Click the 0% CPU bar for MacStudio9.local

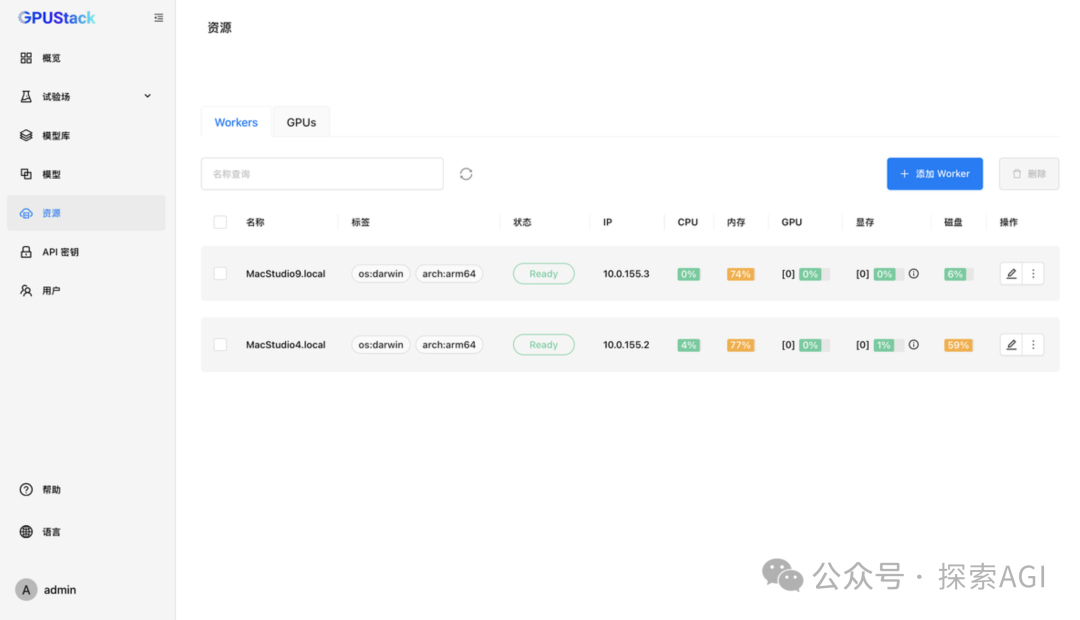coord(689,274)
